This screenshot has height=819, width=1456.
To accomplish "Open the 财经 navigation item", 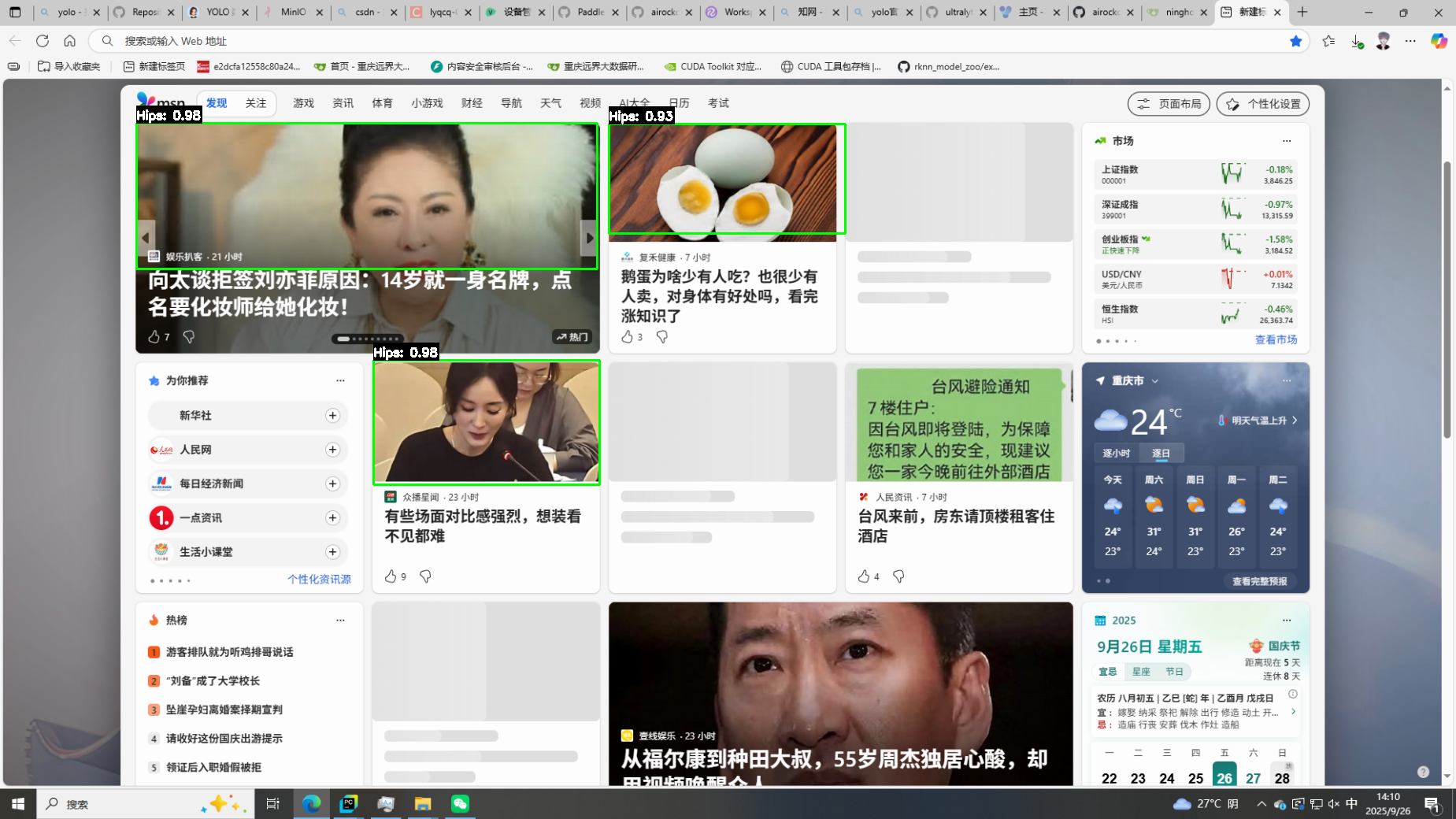I will [472, 103].
